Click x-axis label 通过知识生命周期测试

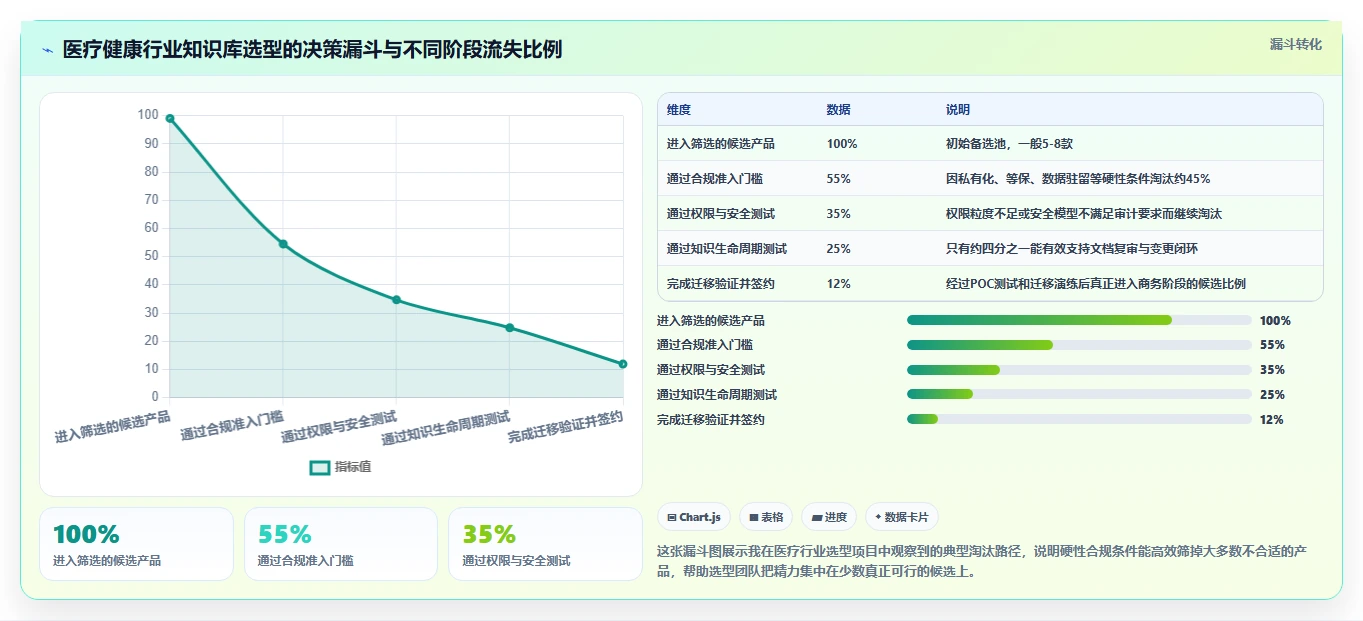click(446, 428)
